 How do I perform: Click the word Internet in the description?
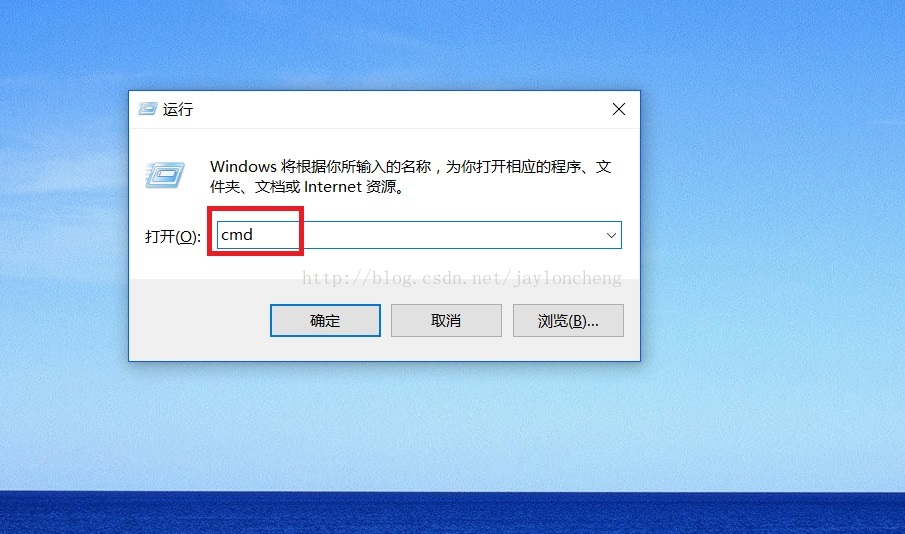[x=332, y=186]
